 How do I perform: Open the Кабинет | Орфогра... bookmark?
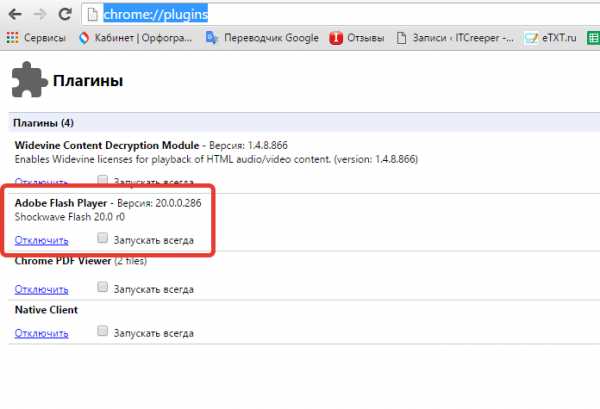coord(135,37)
